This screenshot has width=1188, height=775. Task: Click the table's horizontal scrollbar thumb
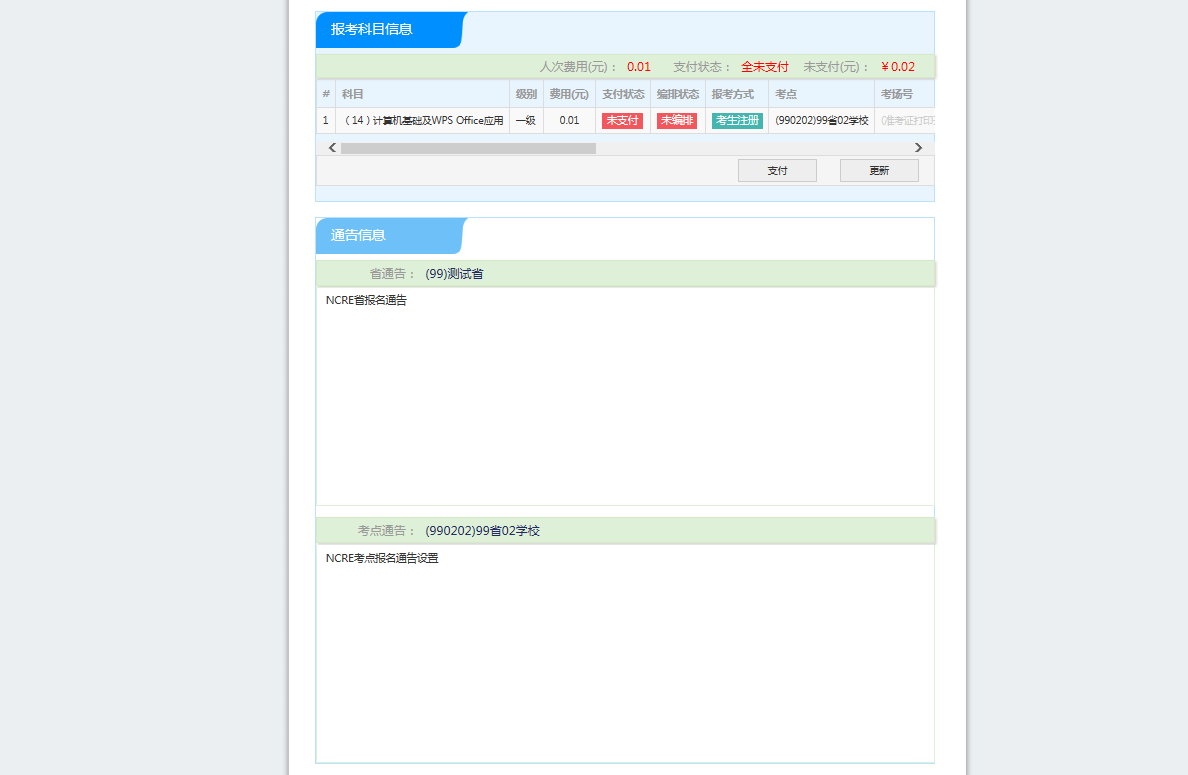(468, 148)
